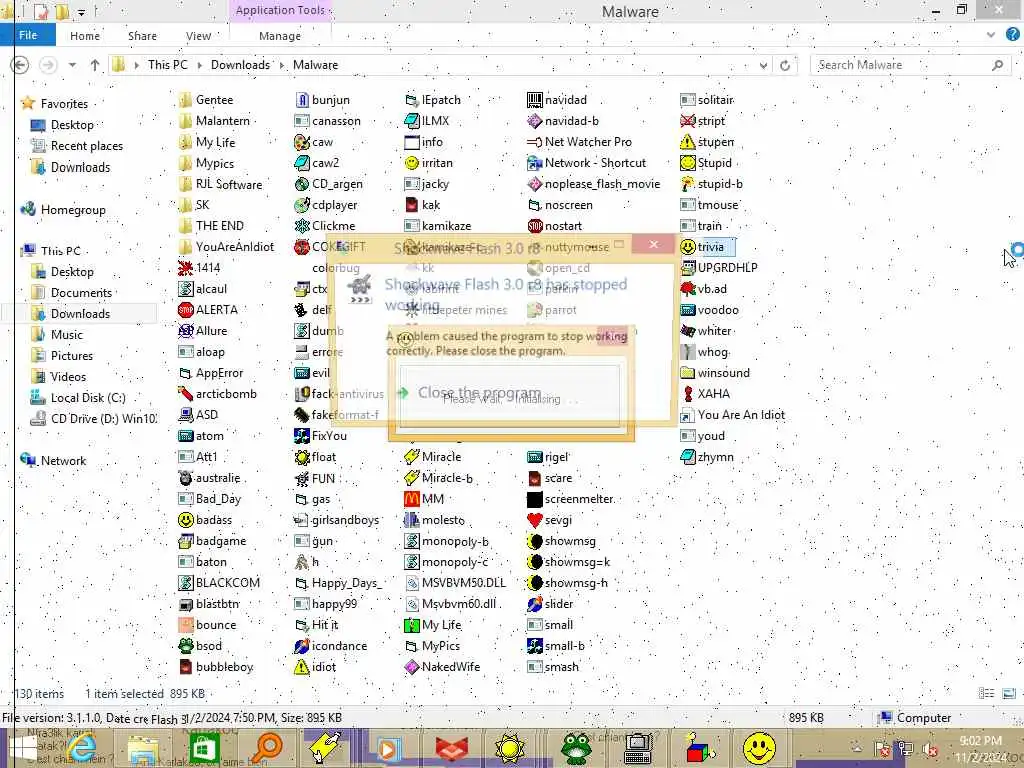Click the Application Tools contextual tab

280,10
